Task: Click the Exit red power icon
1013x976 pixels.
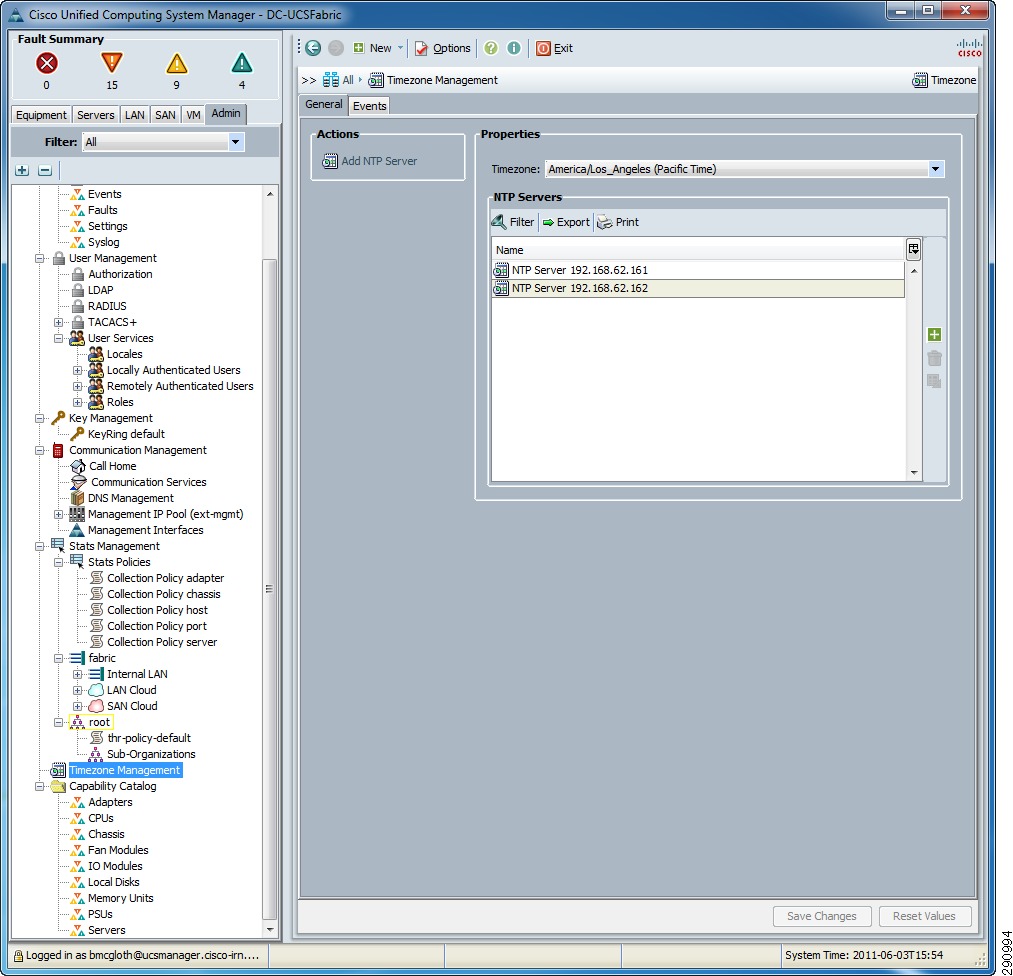Action: tap(543, 48)
